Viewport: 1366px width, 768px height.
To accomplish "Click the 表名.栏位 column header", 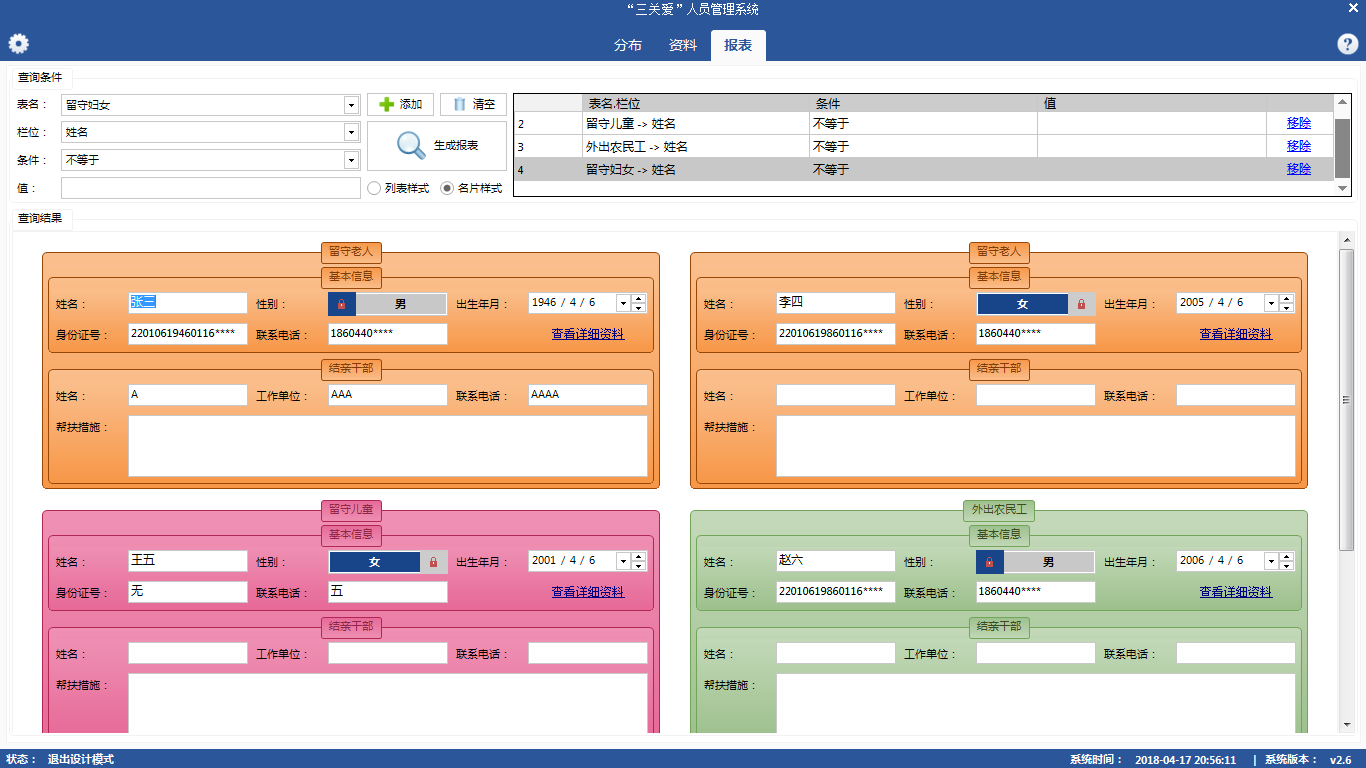I will 696,103.
